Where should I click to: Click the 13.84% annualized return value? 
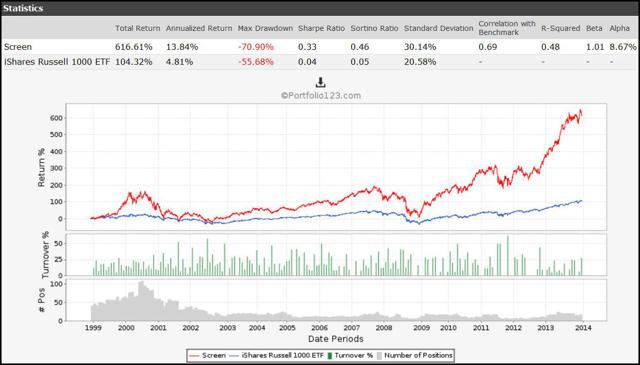tap(182, 47)
